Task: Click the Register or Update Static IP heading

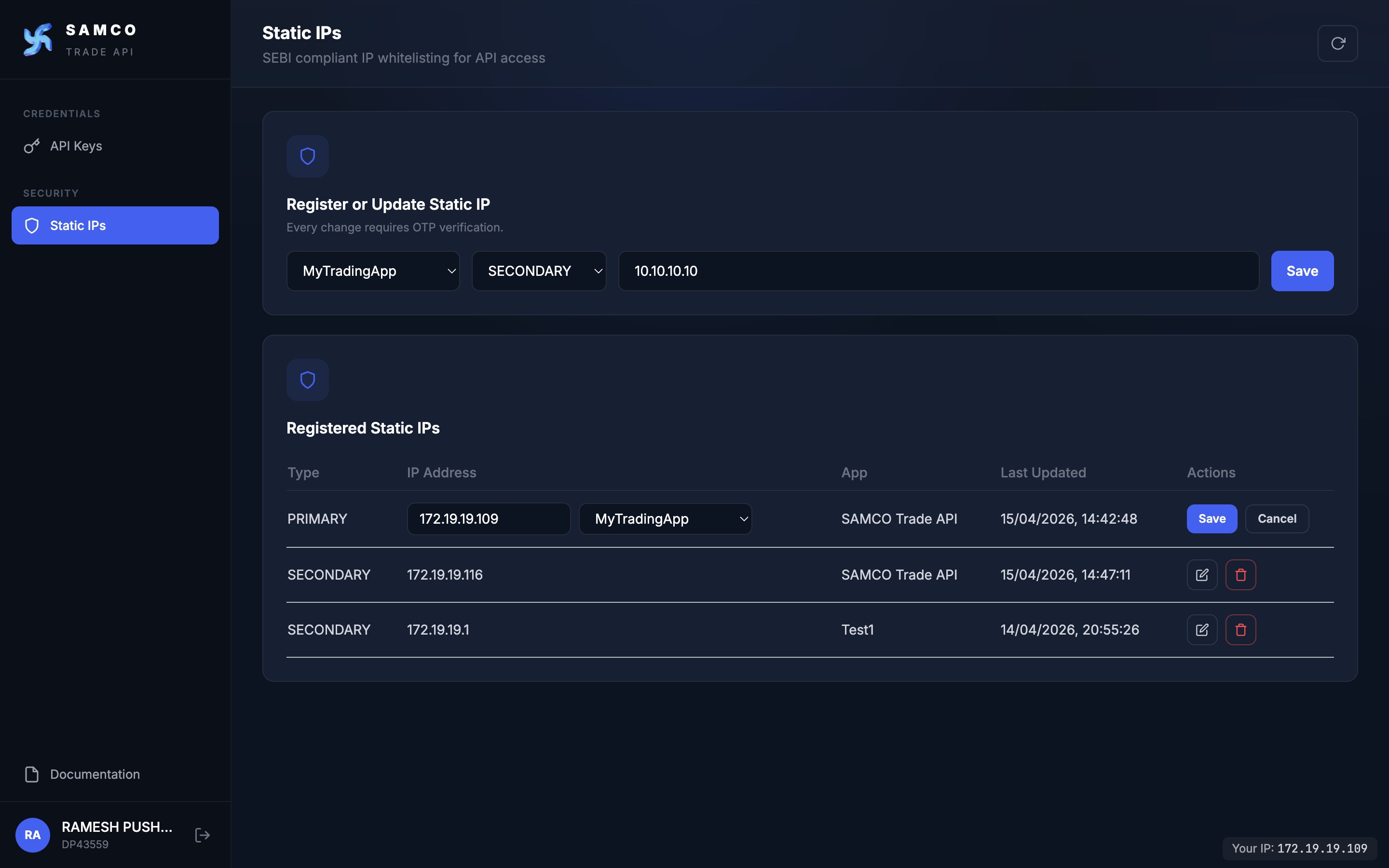Action: click(388, 204)
